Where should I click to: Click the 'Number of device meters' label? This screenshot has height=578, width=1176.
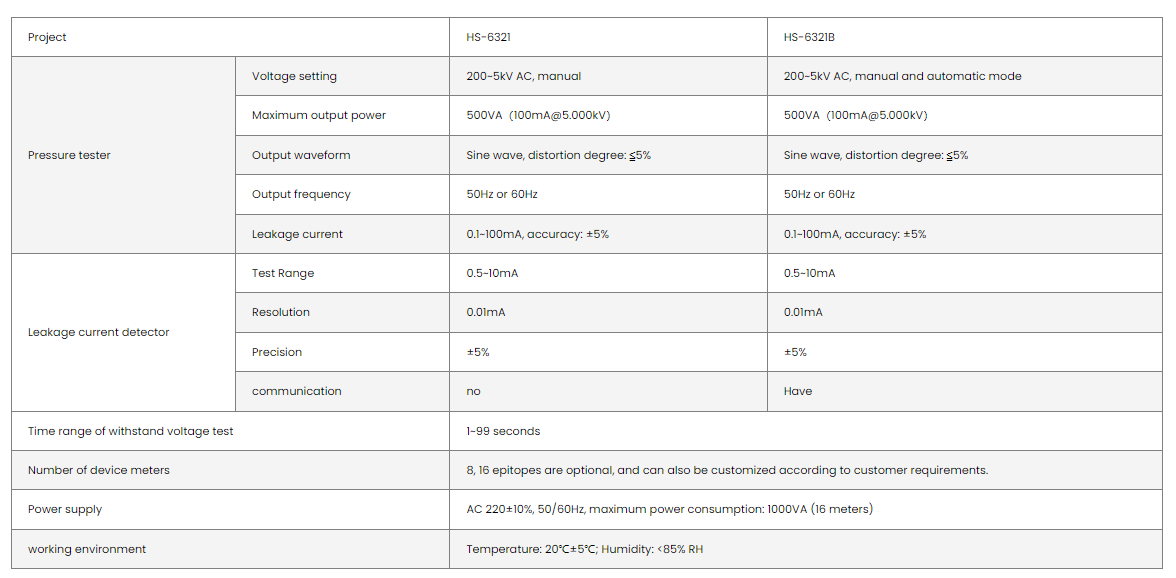99,470
